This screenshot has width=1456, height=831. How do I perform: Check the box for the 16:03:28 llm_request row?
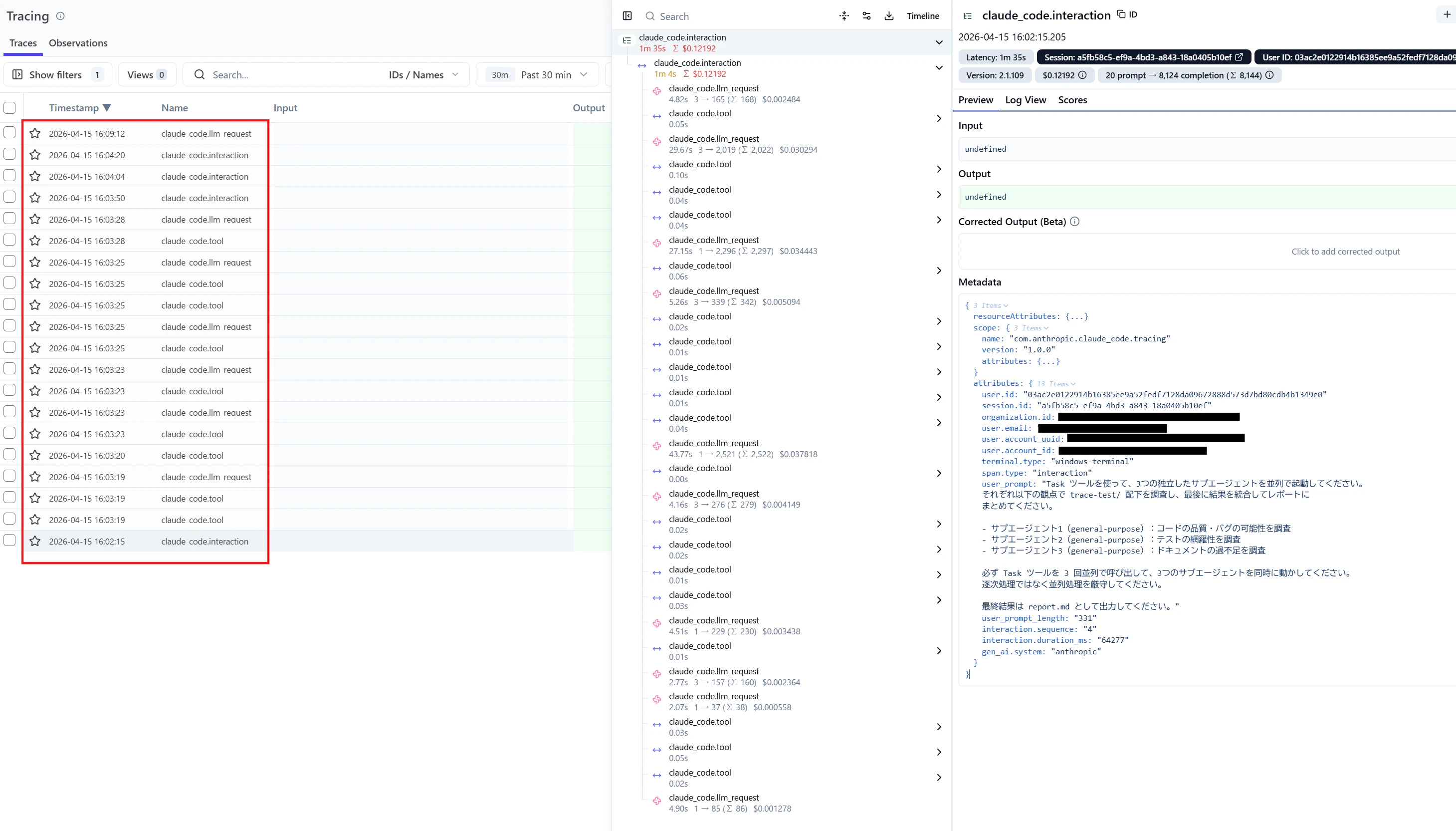(x=9, y=218)
